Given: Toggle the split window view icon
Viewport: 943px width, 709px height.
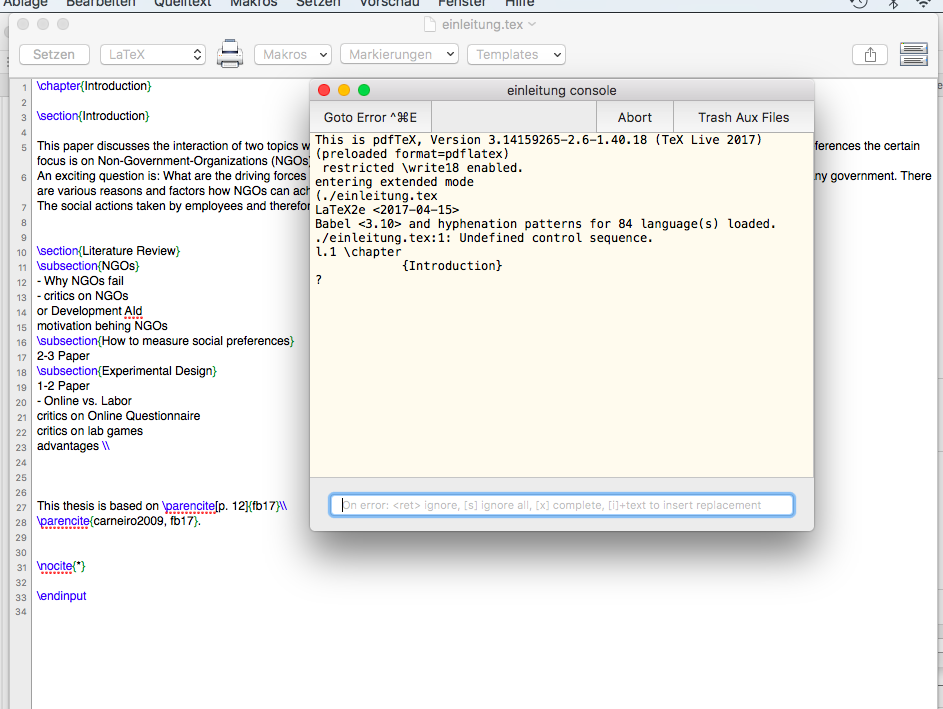Looking at the screenshot, I should (914, 54).
